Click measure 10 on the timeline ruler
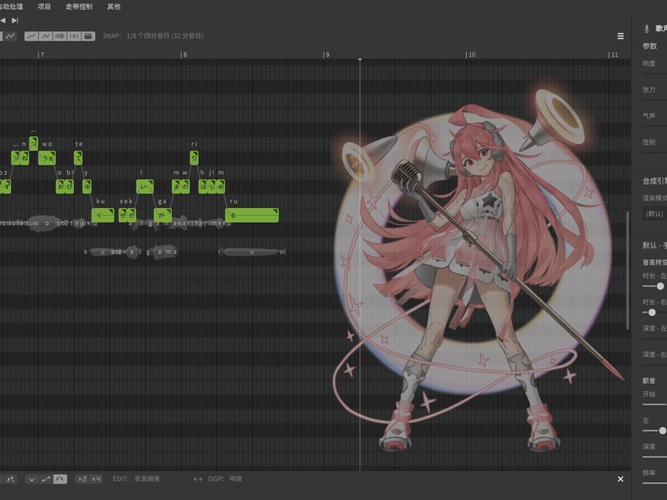Viewport: 667px width, 500px height. pos(470,54)
